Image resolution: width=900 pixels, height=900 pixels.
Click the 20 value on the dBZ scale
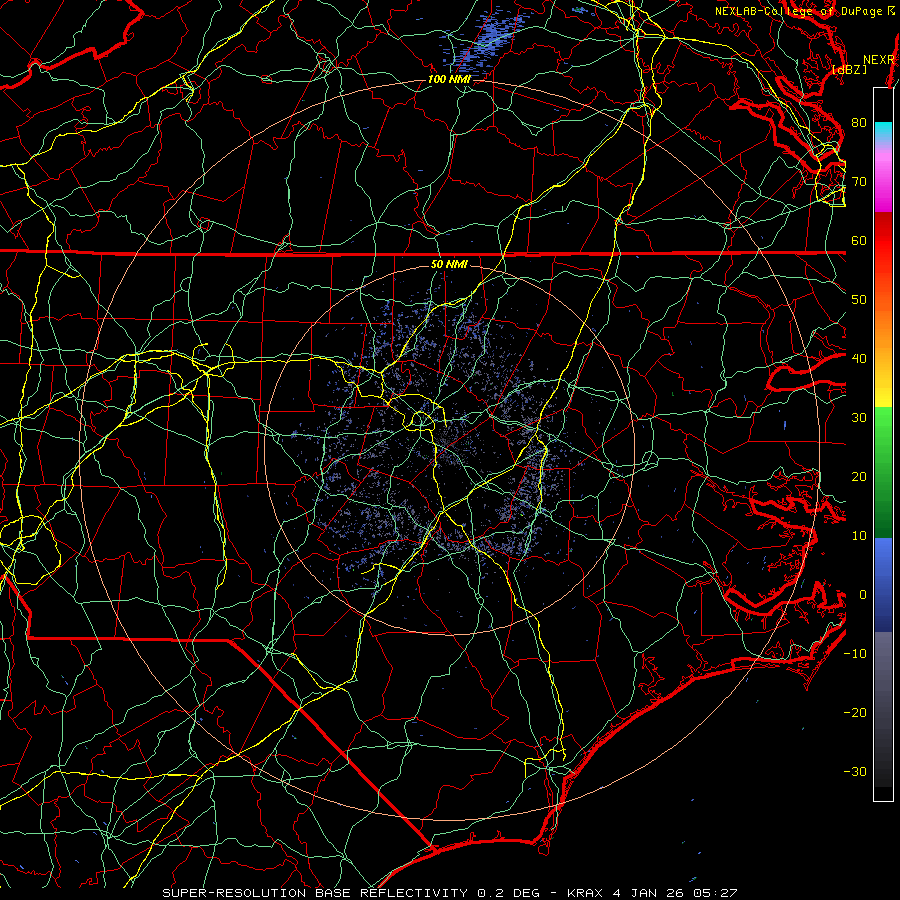tap(859, 476)
